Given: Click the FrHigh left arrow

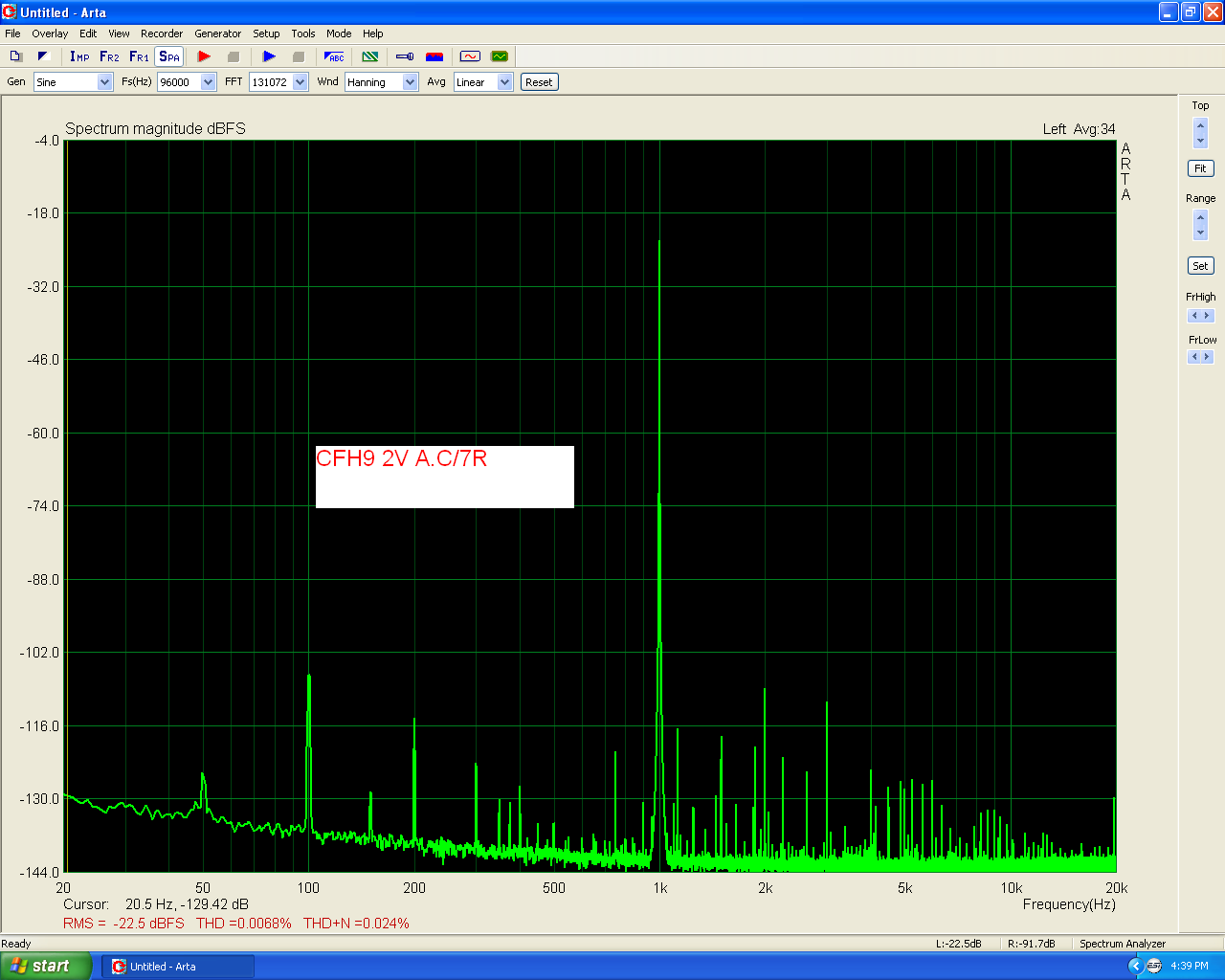Looking at the screenshot, I should [1194, 316].
